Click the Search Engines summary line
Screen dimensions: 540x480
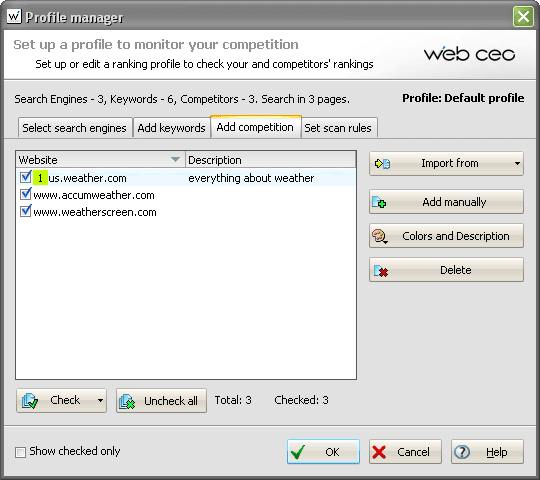tap(182, 100)
